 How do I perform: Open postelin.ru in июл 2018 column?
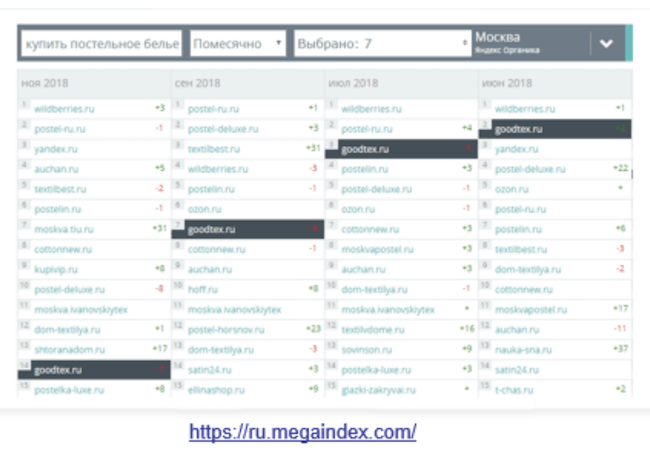(x=365, y=169)
